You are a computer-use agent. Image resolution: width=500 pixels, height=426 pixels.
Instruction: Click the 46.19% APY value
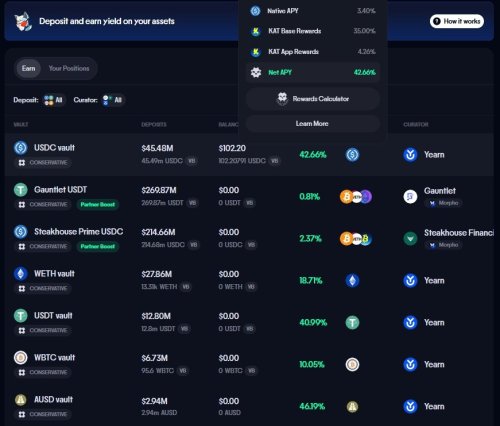tap(312, 407)
